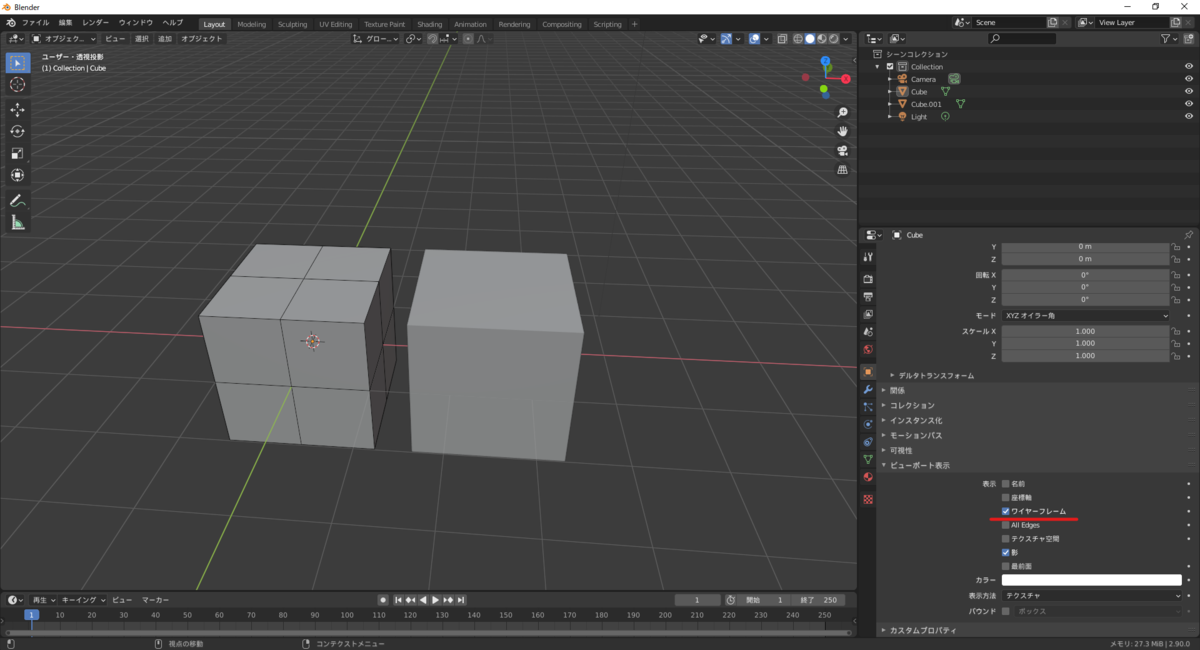This screenshot has width=1200, height=650.
Task: Click the pan view hand icon
Action: pos(843,131)
